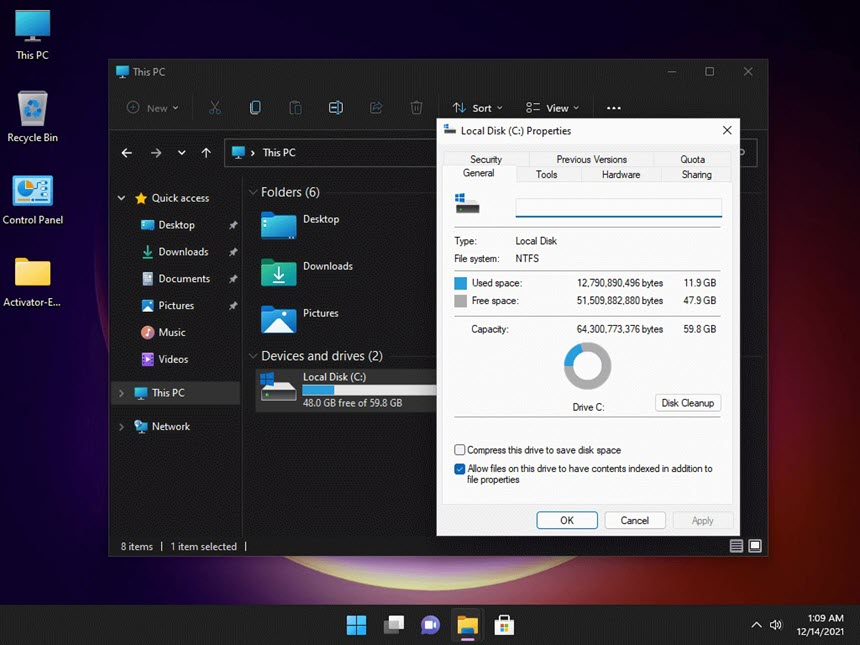
Task: Switch to the Hardware tab
Action: (621, 174)
